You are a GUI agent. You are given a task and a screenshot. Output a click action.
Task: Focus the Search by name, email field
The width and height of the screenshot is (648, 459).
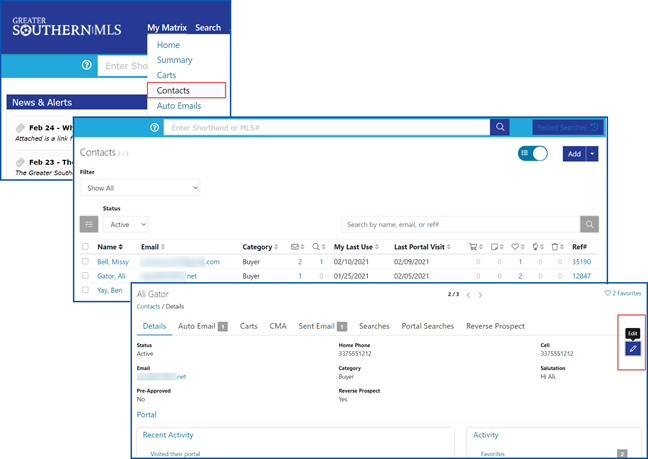[461, 224]
